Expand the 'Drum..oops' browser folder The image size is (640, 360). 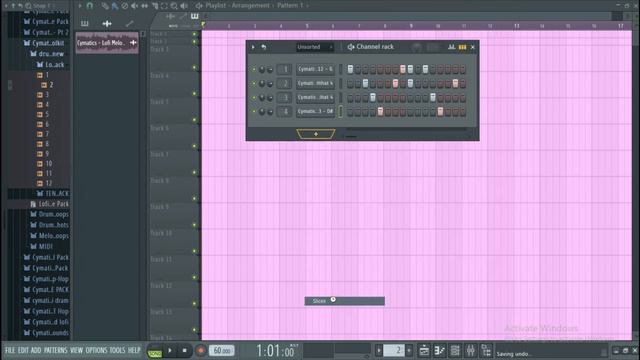coord(49,214)
